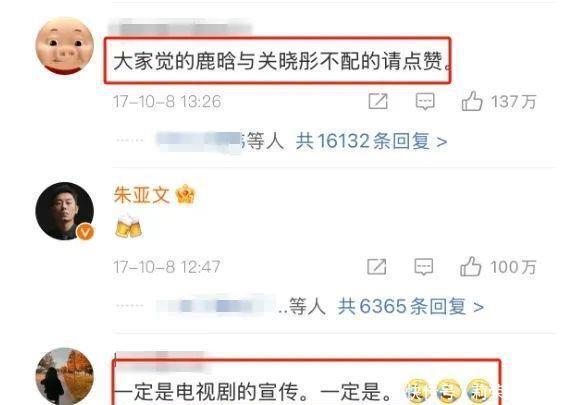Viewport: 562px width, 405px height.
Task: Open 朱亚文's profile photo avatar
Action: pos(65,211)
